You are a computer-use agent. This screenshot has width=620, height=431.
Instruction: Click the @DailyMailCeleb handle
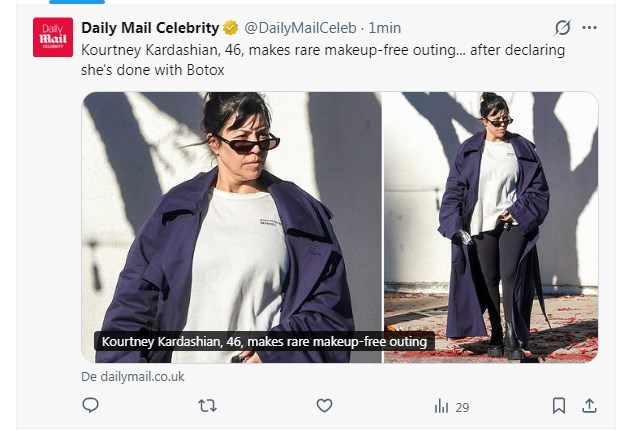(x=299, y=27)
